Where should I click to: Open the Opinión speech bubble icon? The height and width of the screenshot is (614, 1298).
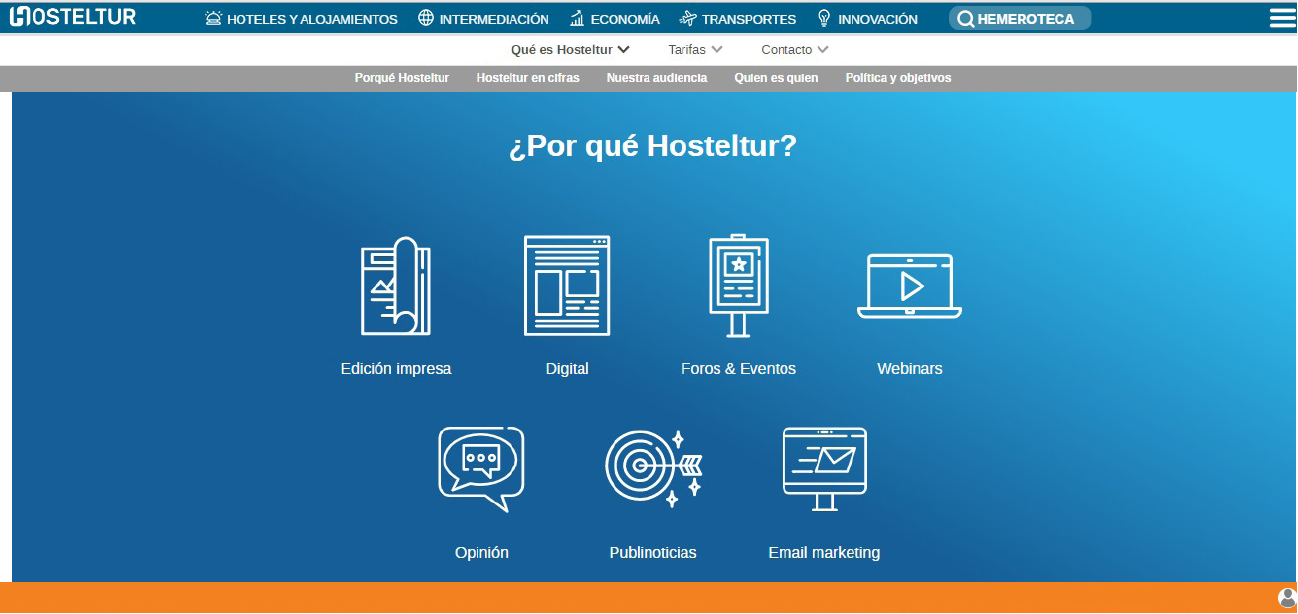click(481, 469)
